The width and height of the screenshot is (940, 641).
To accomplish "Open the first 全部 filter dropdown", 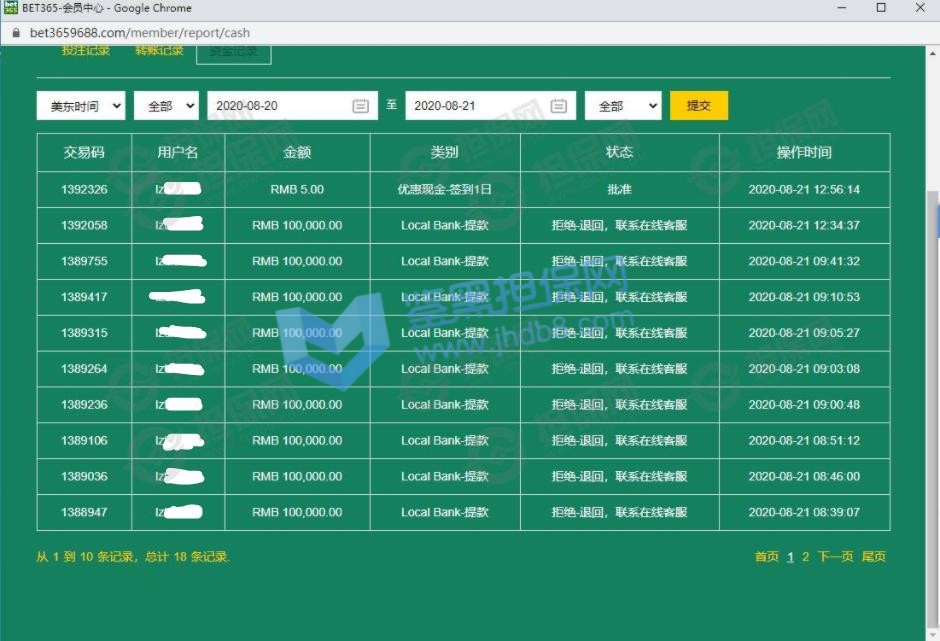I will click(166, 106).
